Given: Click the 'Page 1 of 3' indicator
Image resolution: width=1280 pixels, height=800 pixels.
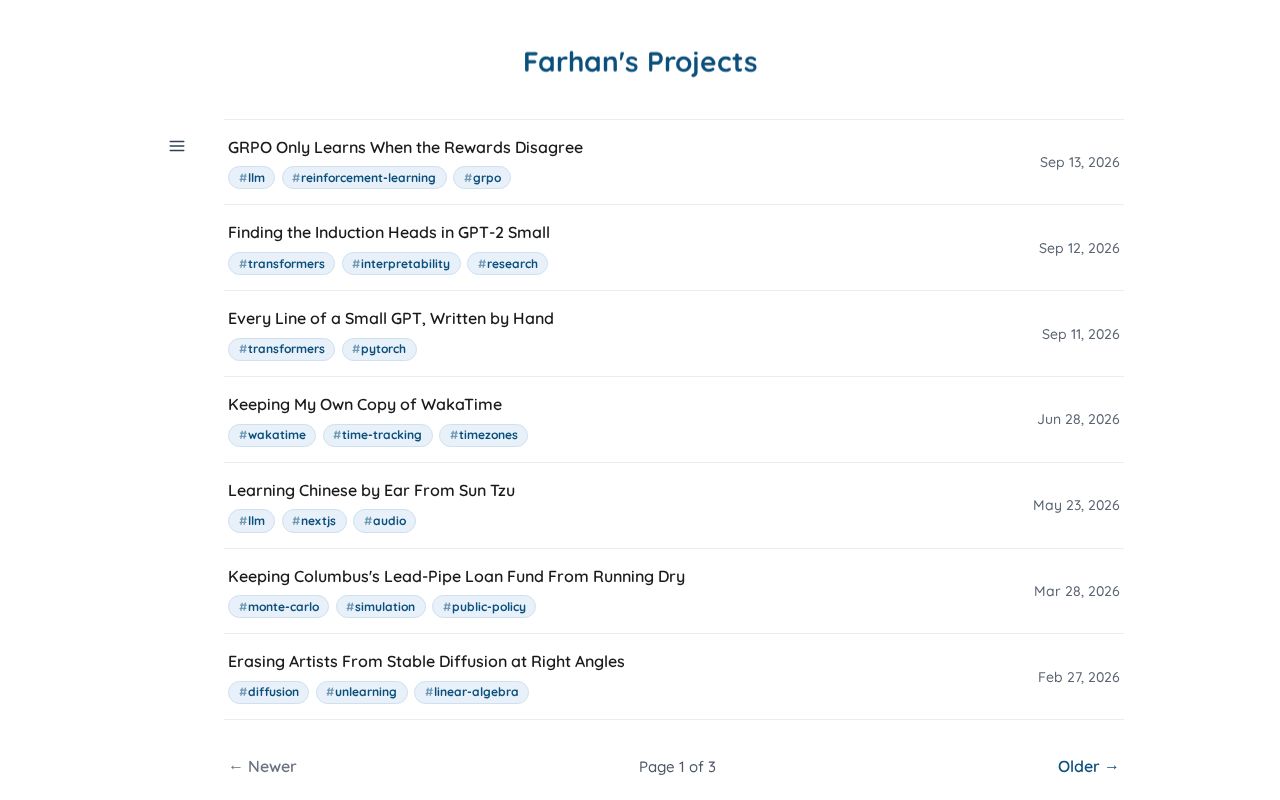Looking at the screenshot, I should click(677, 767).
